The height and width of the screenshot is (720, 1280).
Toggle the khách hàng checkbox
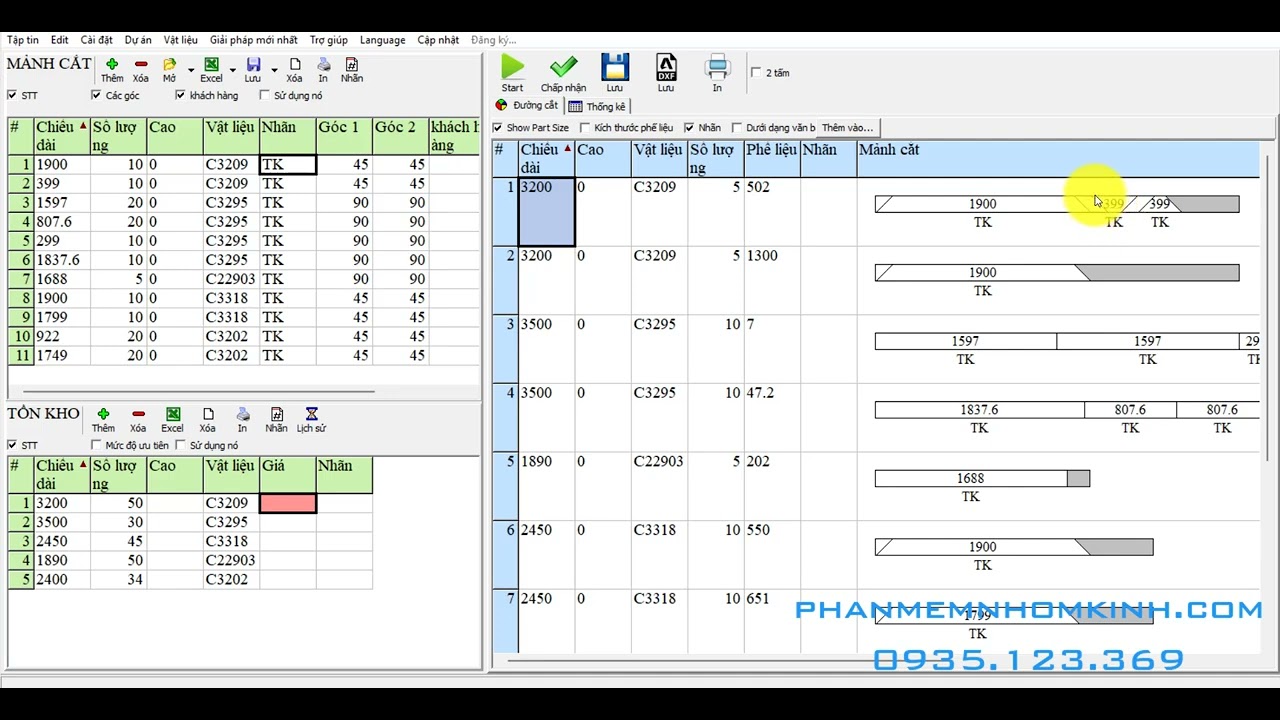[x=180, y=96]
